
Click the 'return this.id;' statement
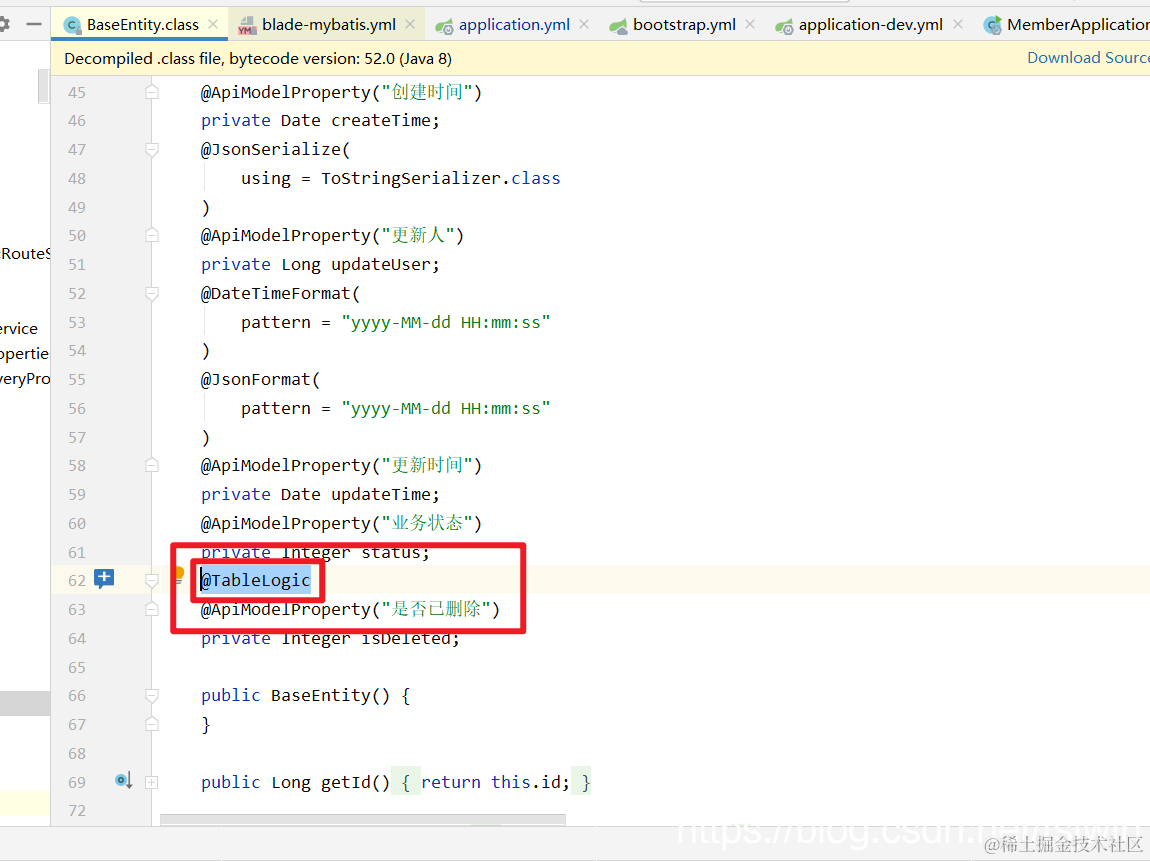point(495,783)
